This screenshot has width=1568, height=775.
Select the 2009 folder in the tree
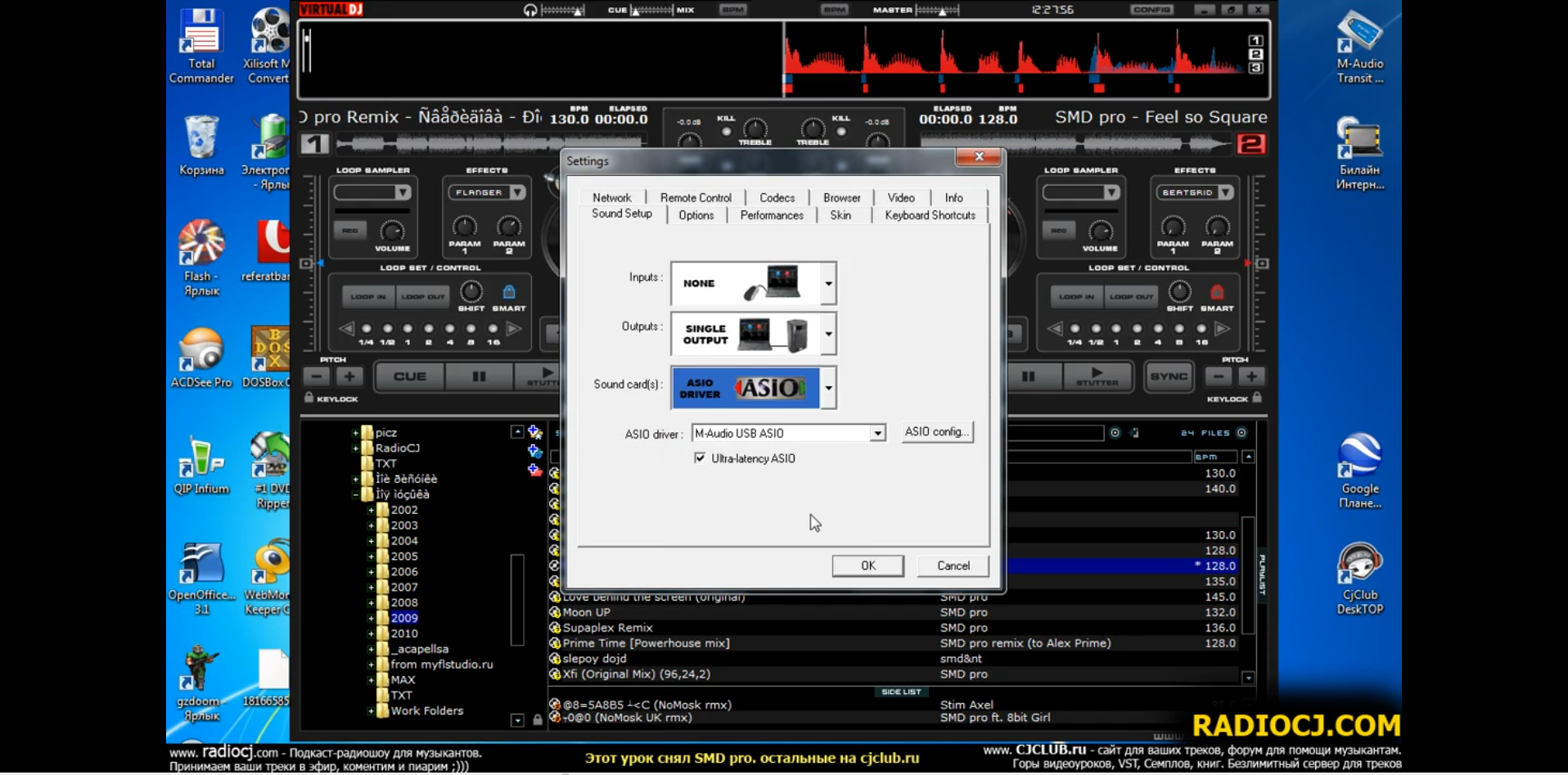(404, 618)
